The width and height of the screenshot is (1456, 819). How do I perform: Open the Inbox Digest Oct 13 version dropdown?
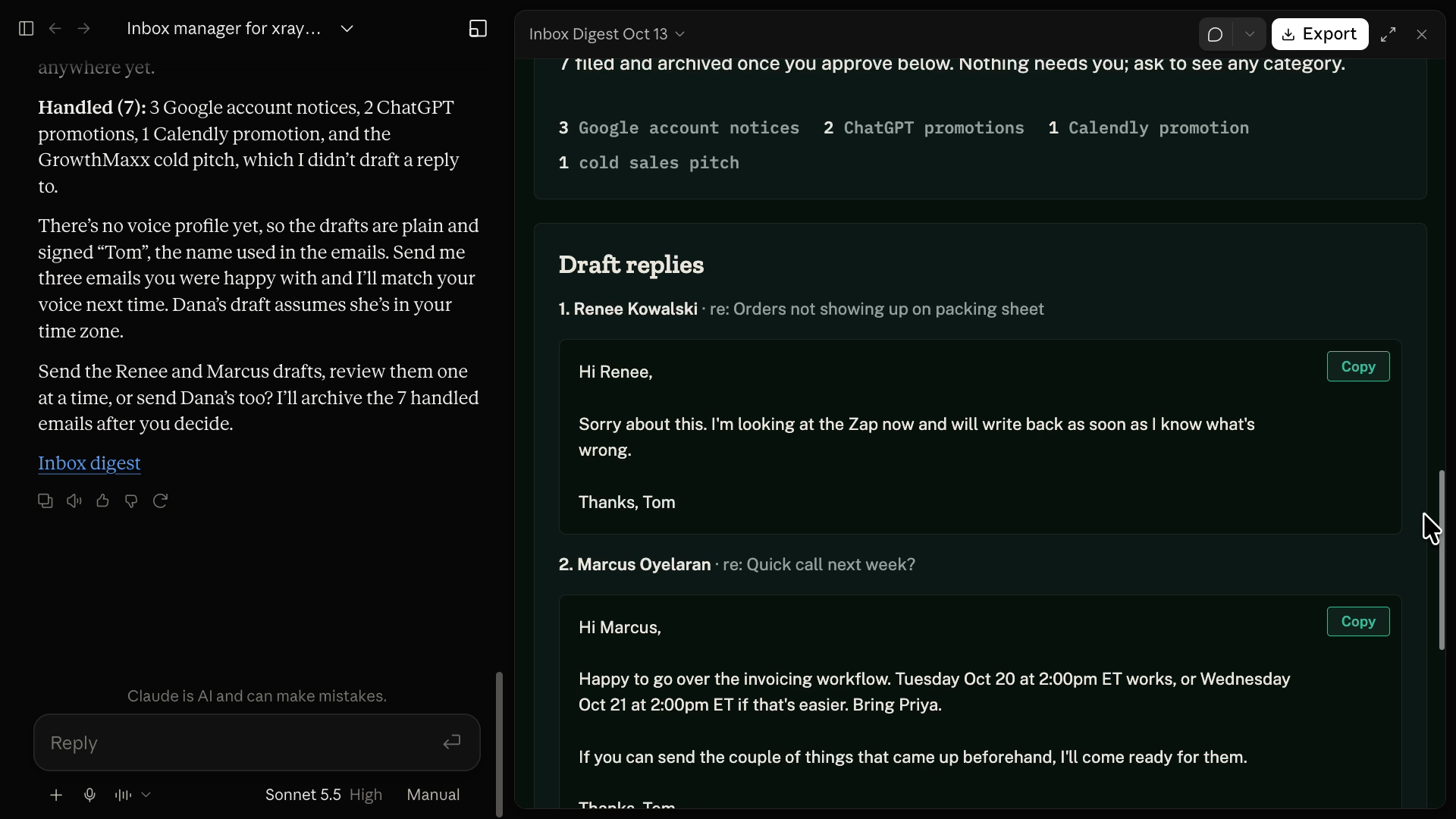pyautogui.click(x=607, y=34)
